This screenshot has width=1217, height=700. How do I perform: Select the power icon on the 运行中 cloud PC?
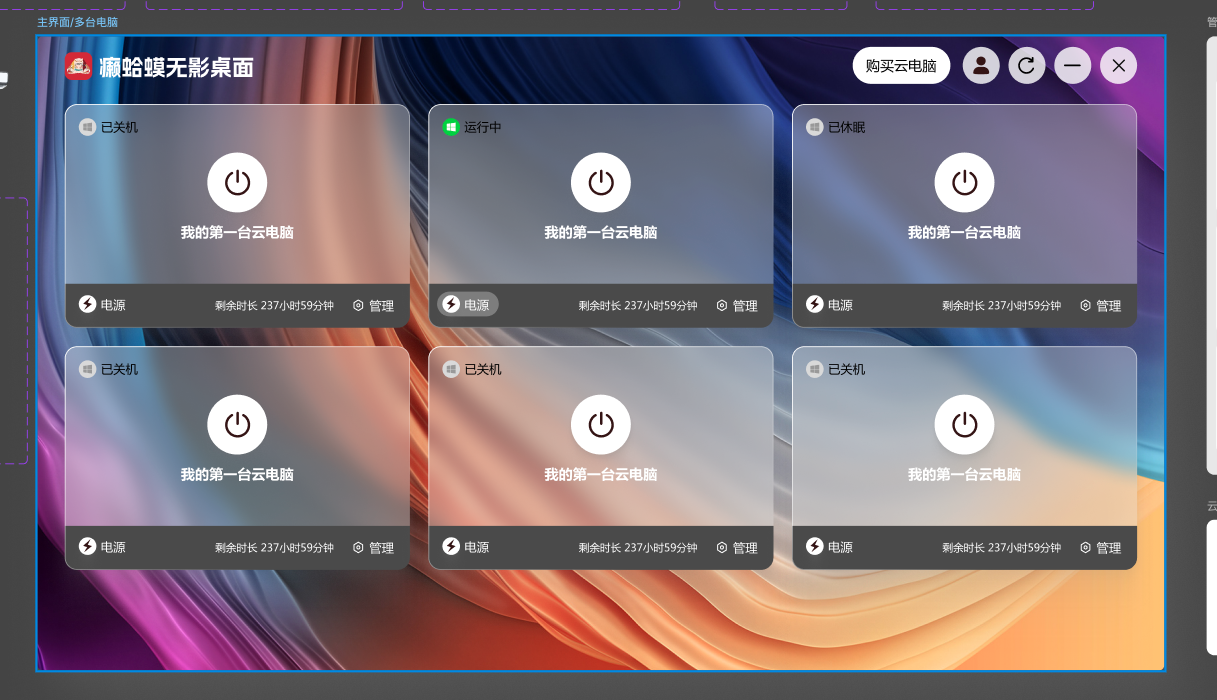coord(600,183)
